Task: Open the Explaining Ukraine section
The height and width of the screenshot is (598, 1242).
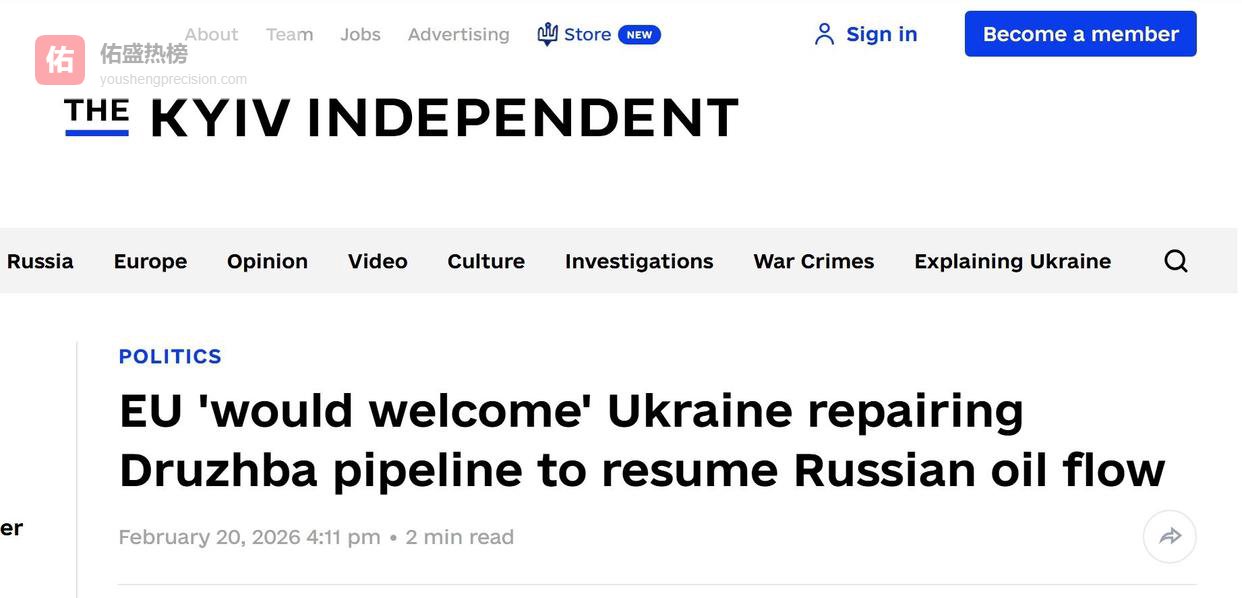Action: (1012, 261)
